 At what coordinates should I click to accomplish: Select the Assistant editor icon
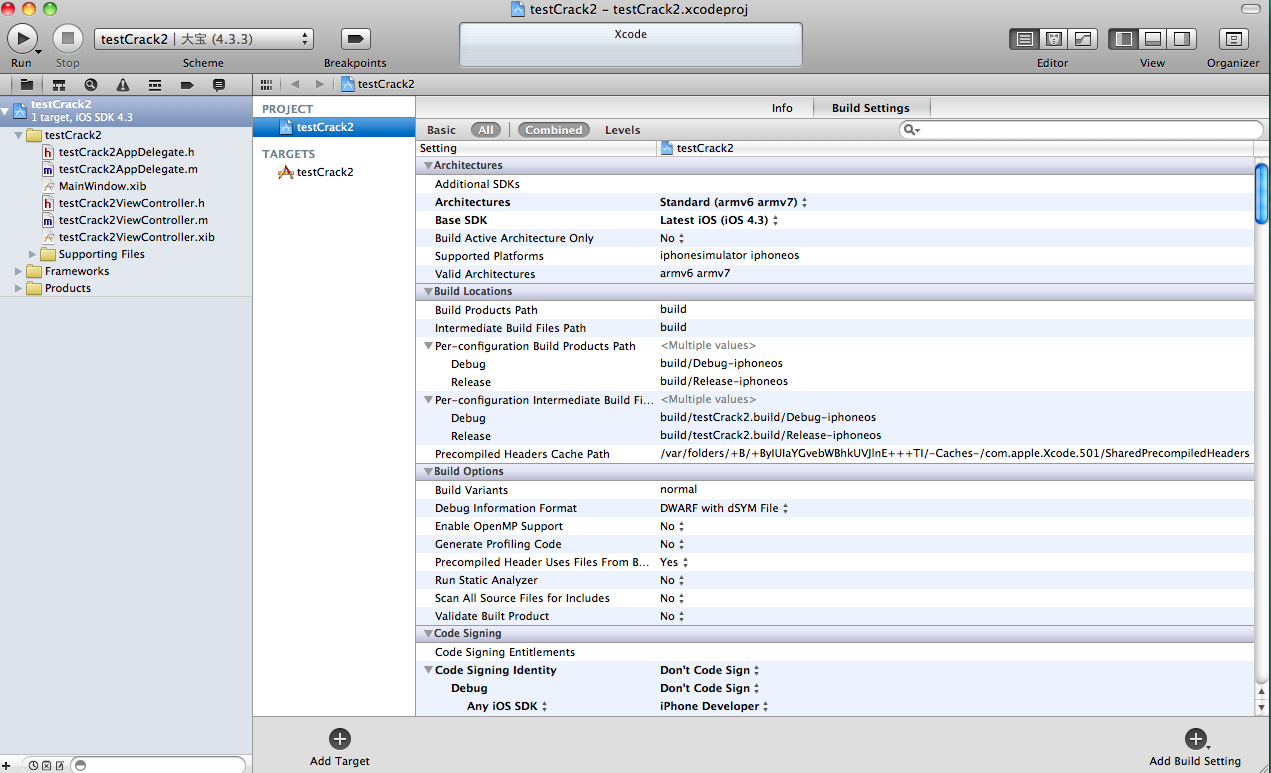[x=1053, y=39]
